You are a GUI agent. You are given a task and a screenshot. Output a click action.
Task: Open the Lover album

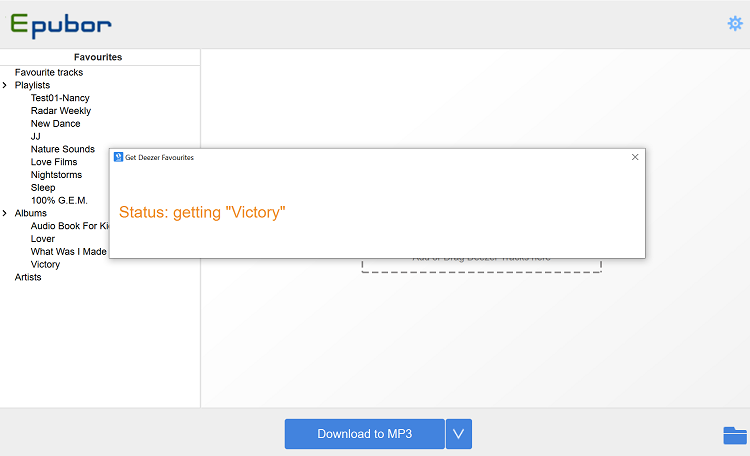pyautogui.click(x=43, y=239)
